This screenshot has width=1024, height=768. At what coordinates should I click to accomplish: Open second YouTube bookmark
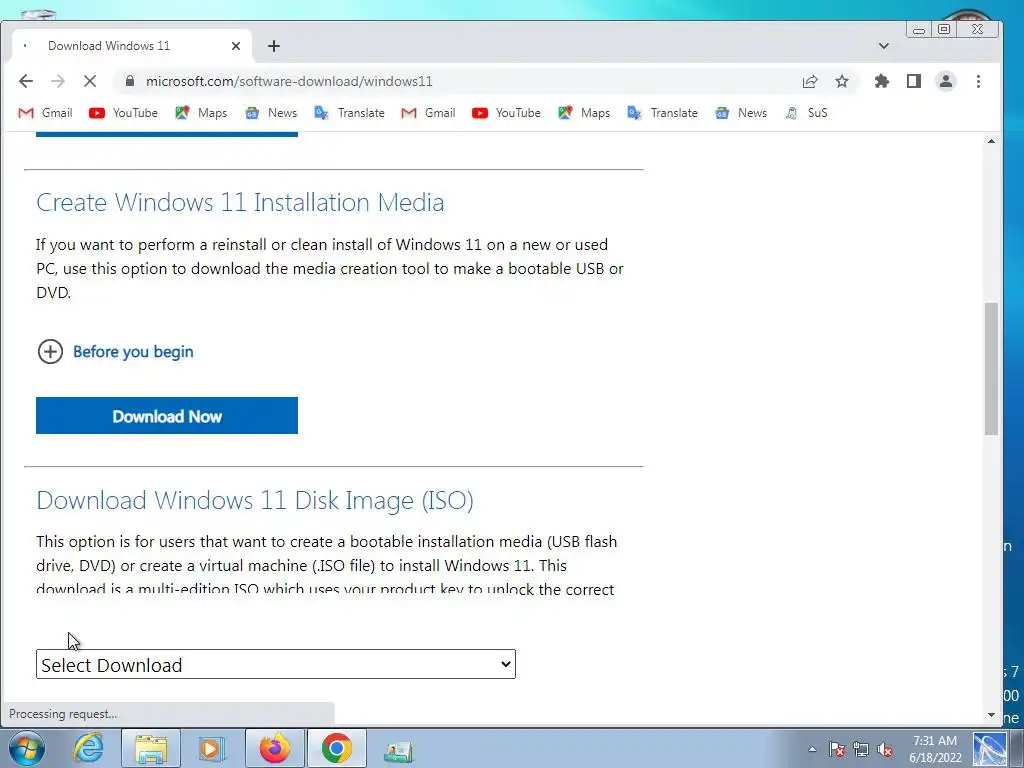506,113
